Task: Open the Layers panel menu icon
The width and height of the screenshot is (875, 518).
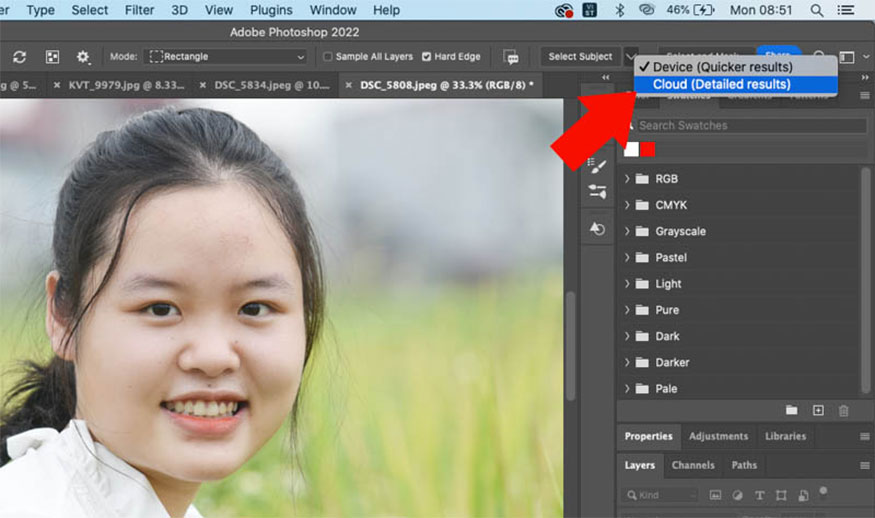Action: [864, 466]
